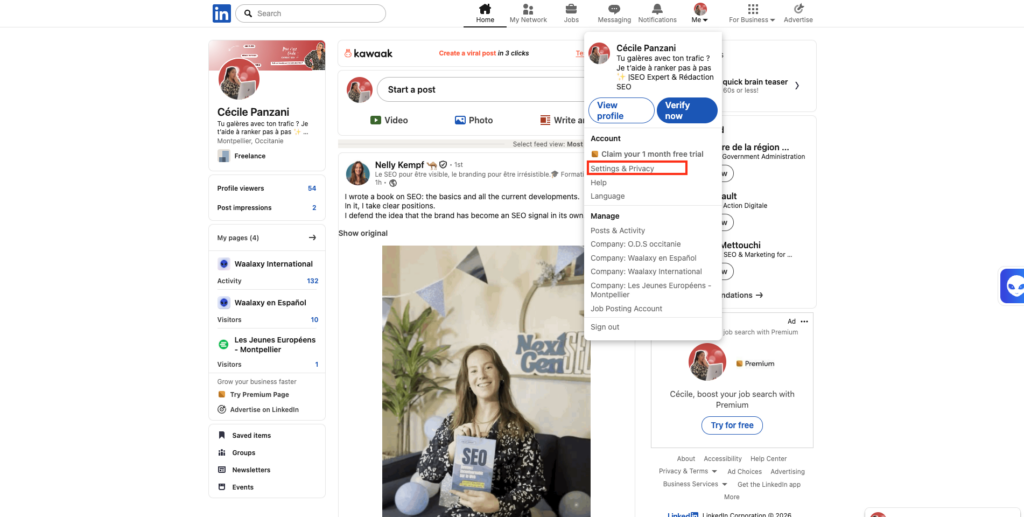Select Settings & Privacy from menu
Screen dimensions: 1024x517
[622, 169]
